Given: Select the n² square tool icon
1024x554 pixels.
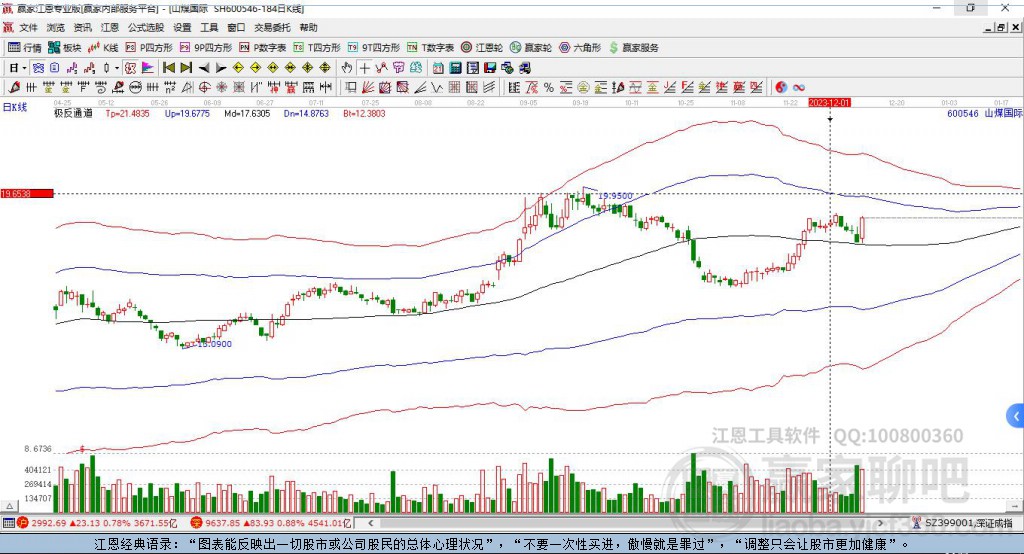Looking at the screenshot, I should [170, 88].
